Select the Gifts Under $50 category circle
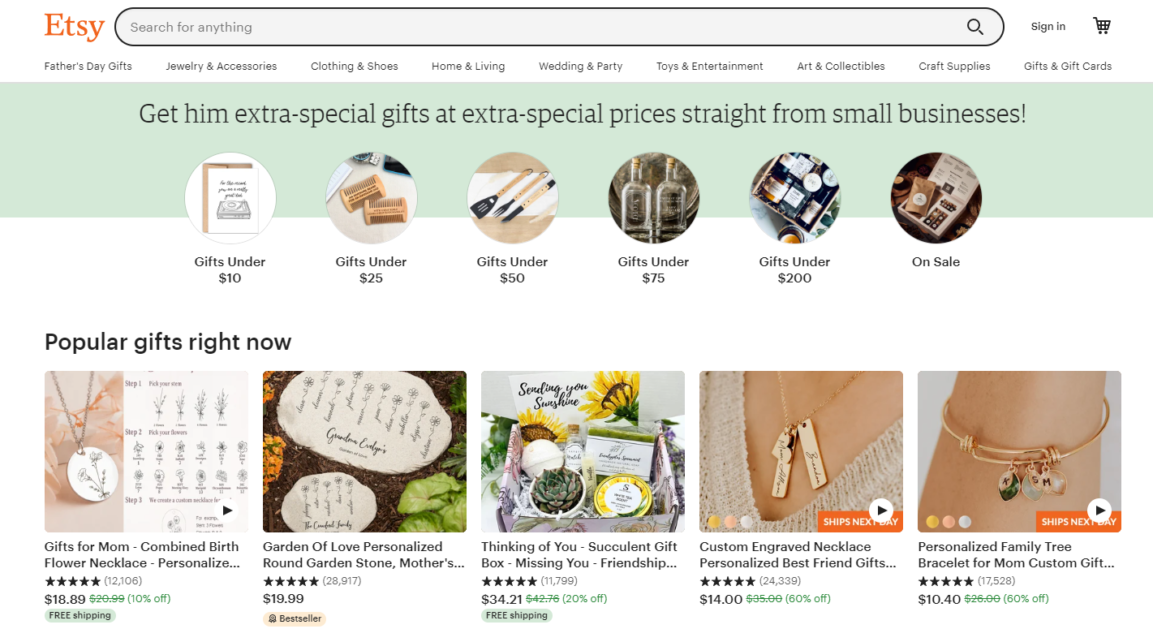This screenshot has width=1153, height=629. point(512,197)
